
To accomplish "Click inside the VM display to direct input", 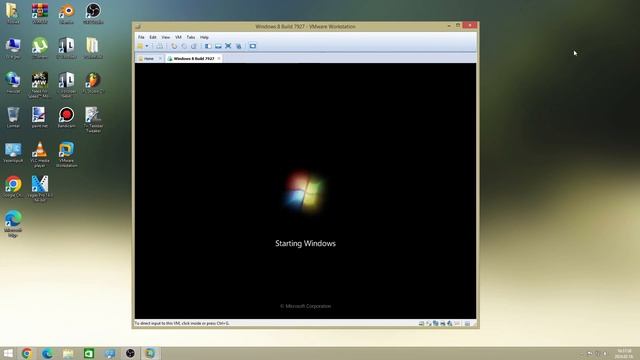I will pos(305,191).
